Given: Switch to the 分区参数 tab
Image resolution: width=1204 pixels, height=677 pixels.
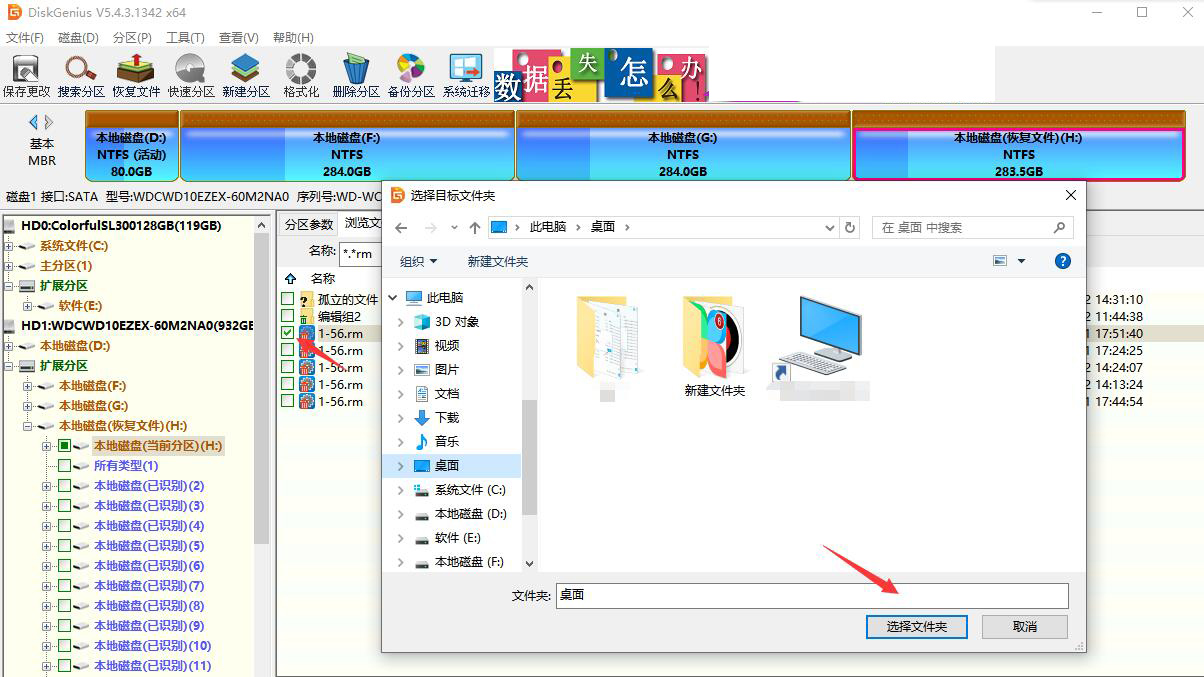Looking at the screenshot, I should pos(307,224).
